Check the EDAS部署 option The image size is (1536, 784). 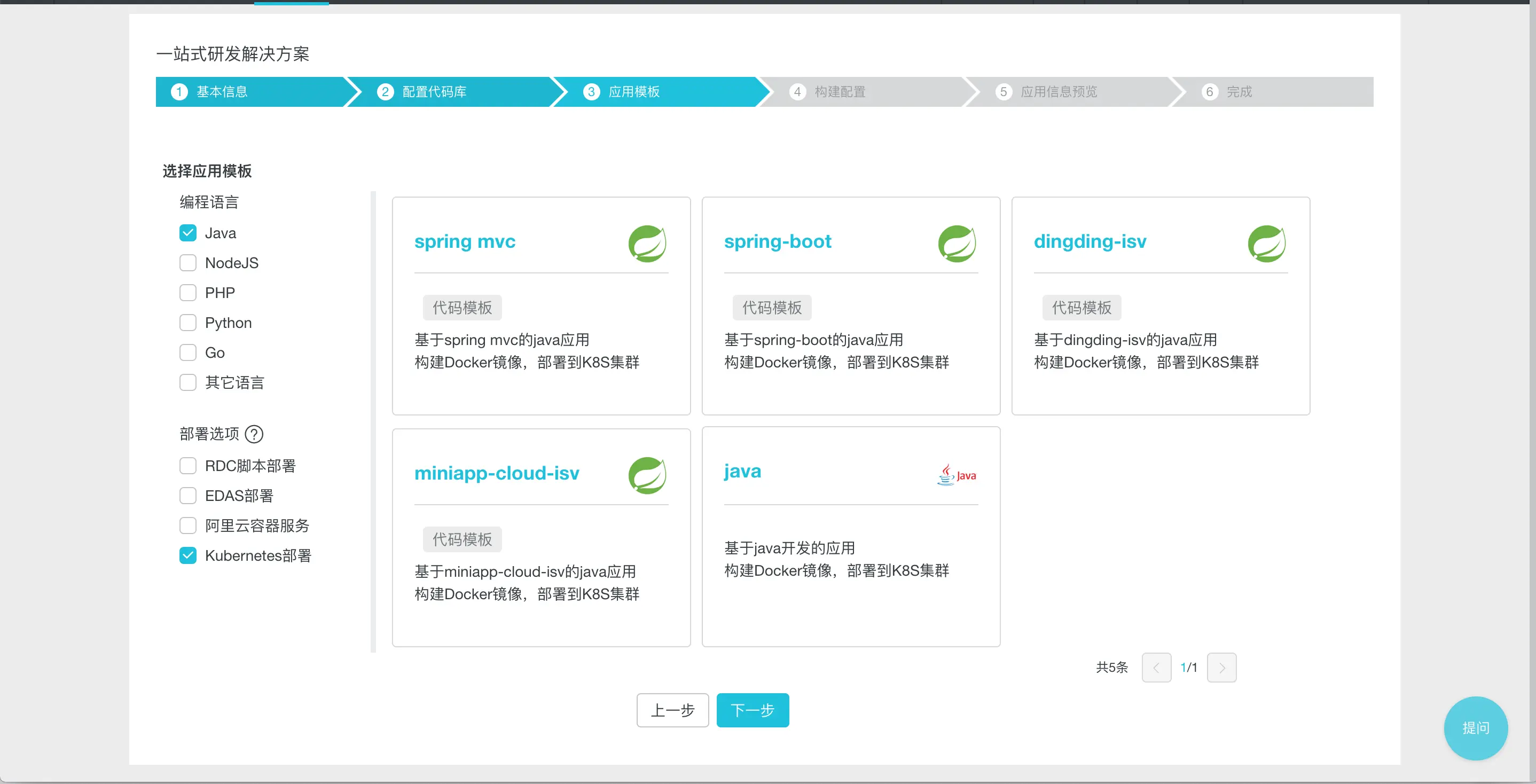click(x=188, y=496)
